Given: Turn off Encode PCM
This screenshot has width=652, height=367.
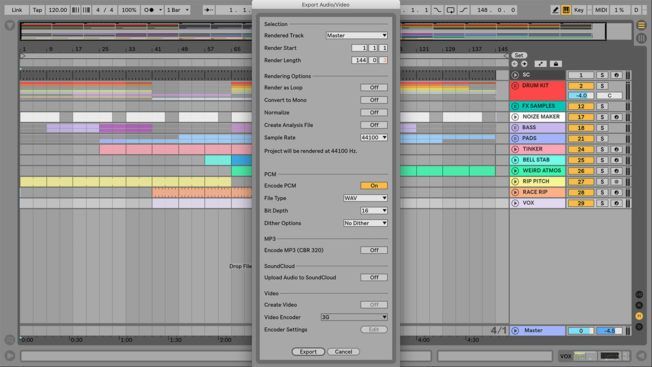Looking at the screenshot, I should (x=374, y=186).
